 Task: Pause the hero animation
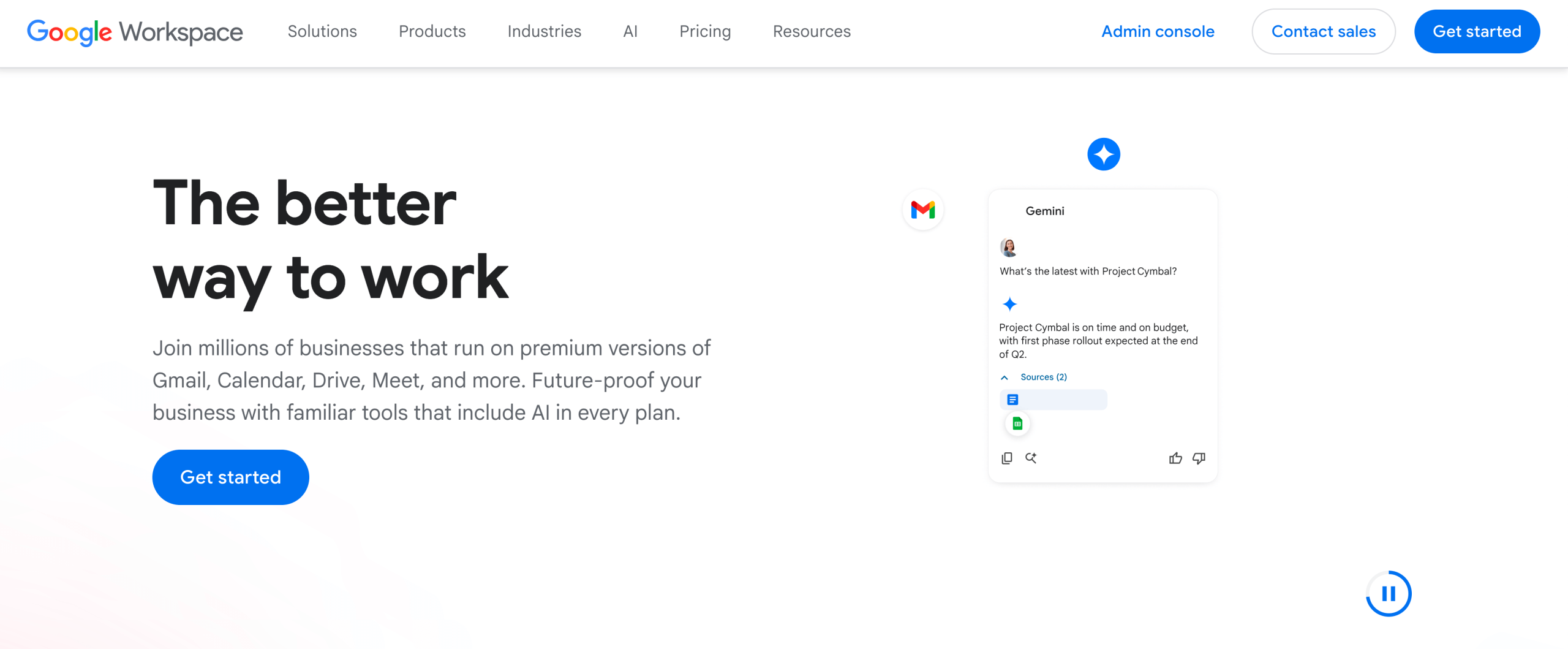[1389, 593]
